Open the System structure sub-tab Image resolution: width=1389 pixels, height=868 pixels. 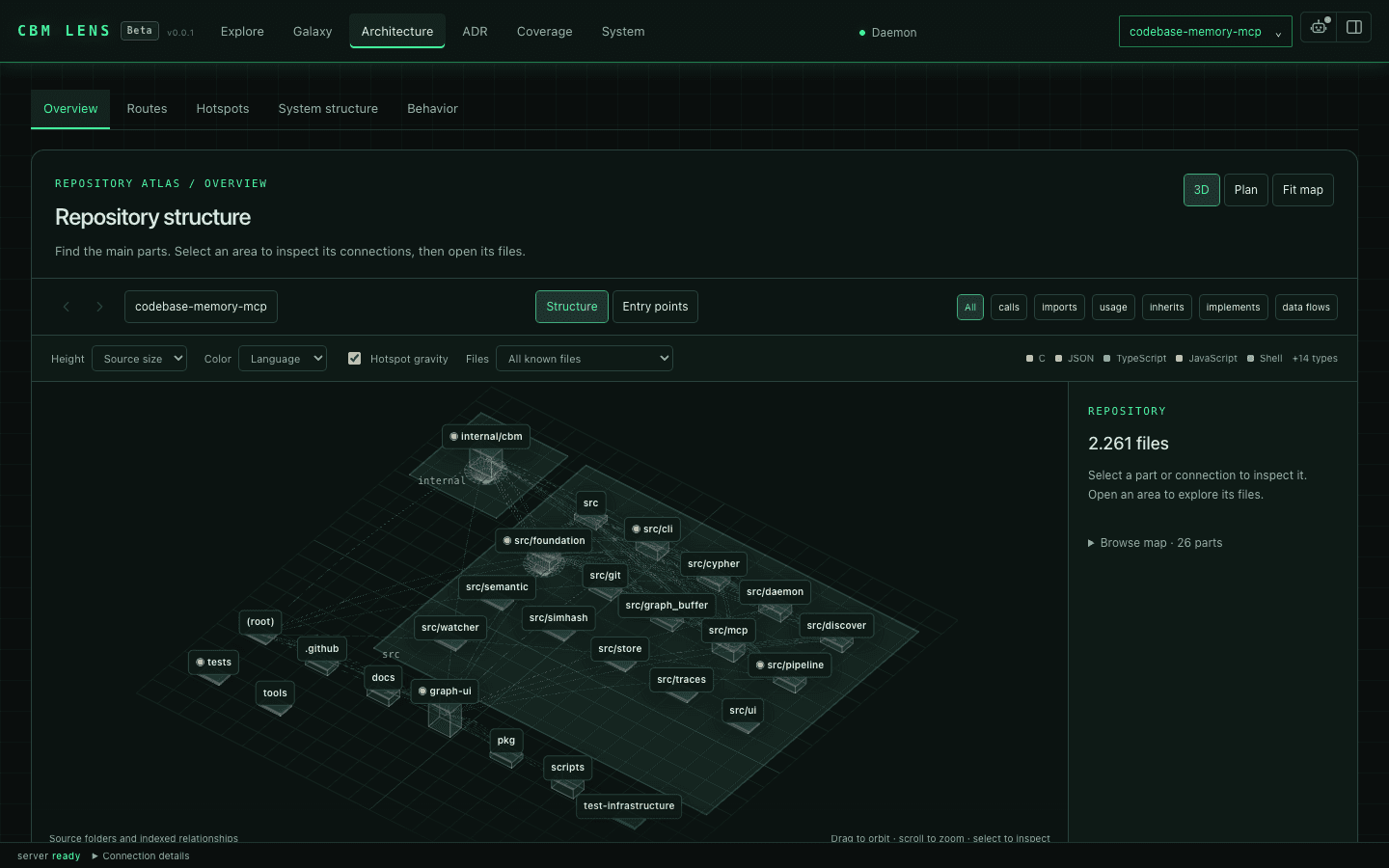(328, 109)
